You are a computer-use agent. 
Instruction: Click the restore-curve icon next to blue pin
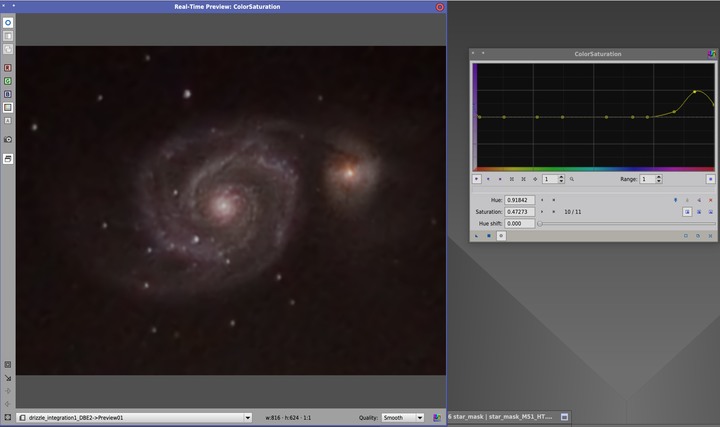[687, 200]
